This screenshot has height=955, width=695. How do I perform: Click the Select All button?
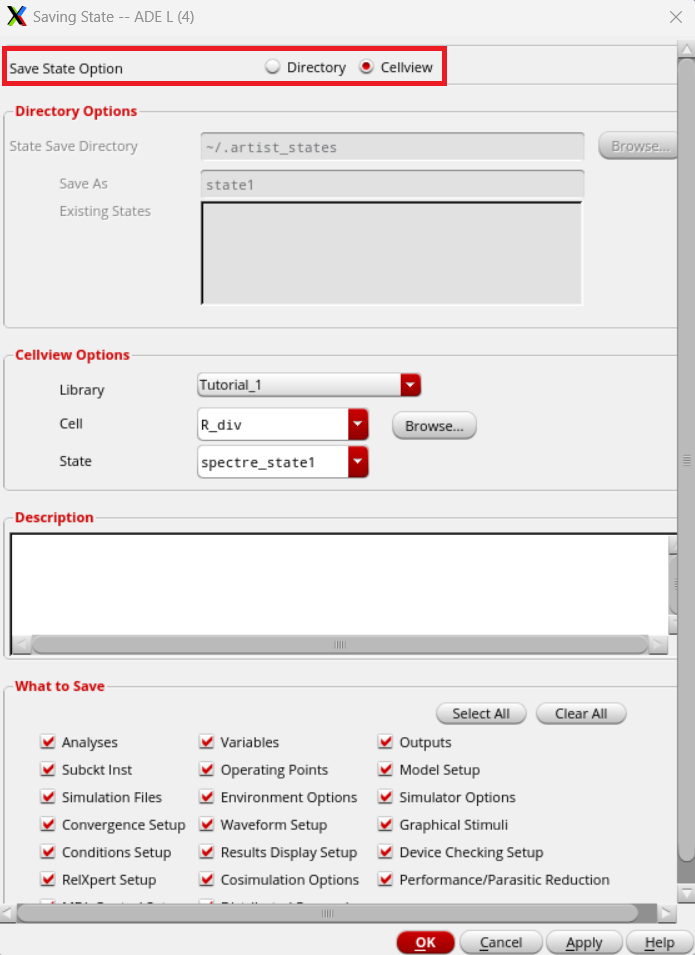tap(481, 714)
